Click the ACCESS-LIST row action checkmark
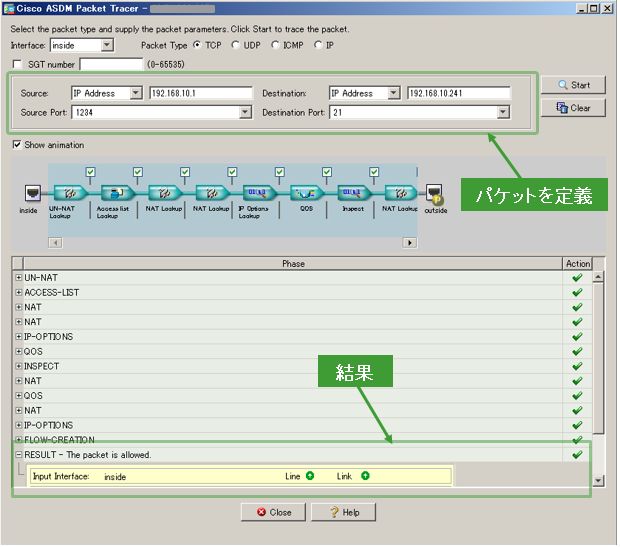This screenshot has height=547, width=620. 578,293
